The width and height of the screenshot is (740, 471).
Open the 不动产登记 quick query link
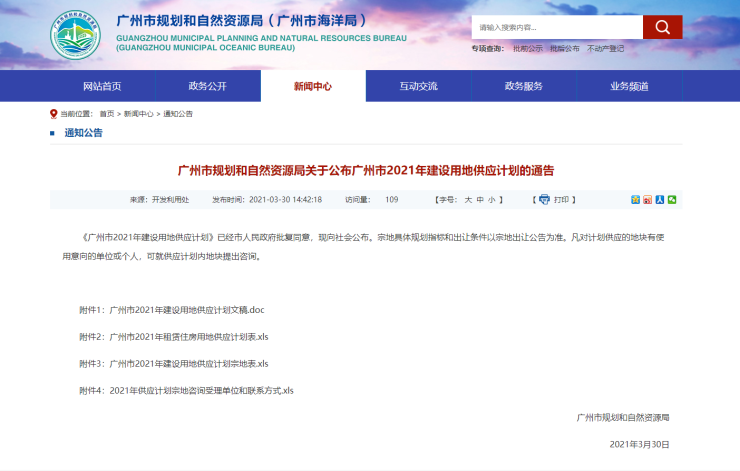(606, 48)
